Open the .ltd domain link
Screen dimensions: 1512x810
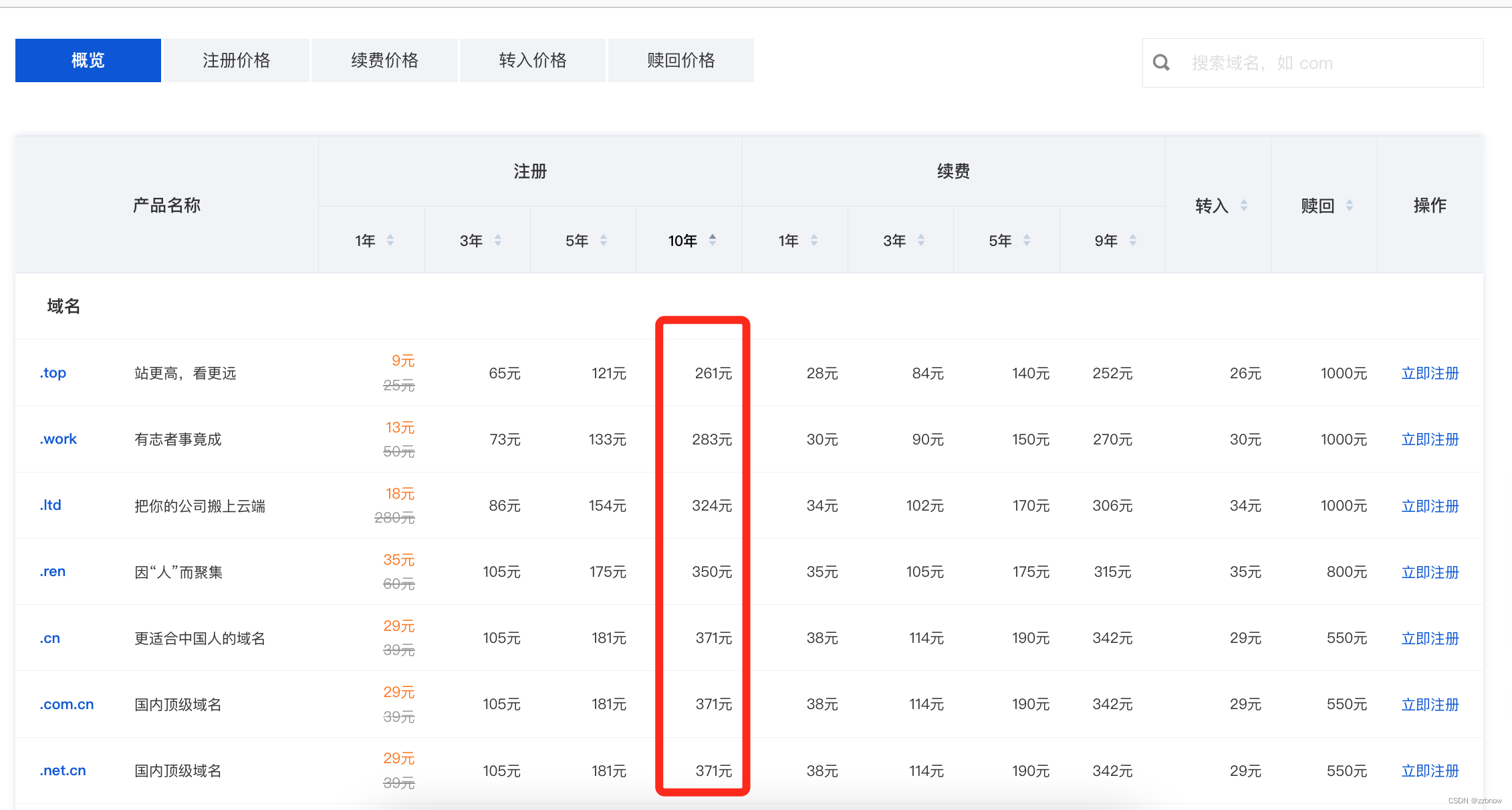[51, 505]
